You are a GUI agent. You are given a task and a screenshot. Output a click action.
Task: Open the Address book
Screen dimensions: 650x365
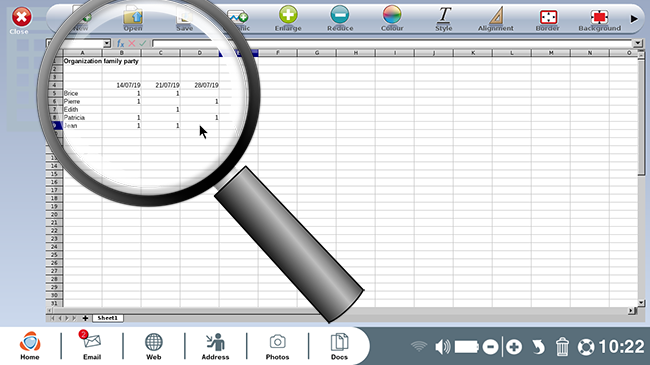[x=215, y=346]
